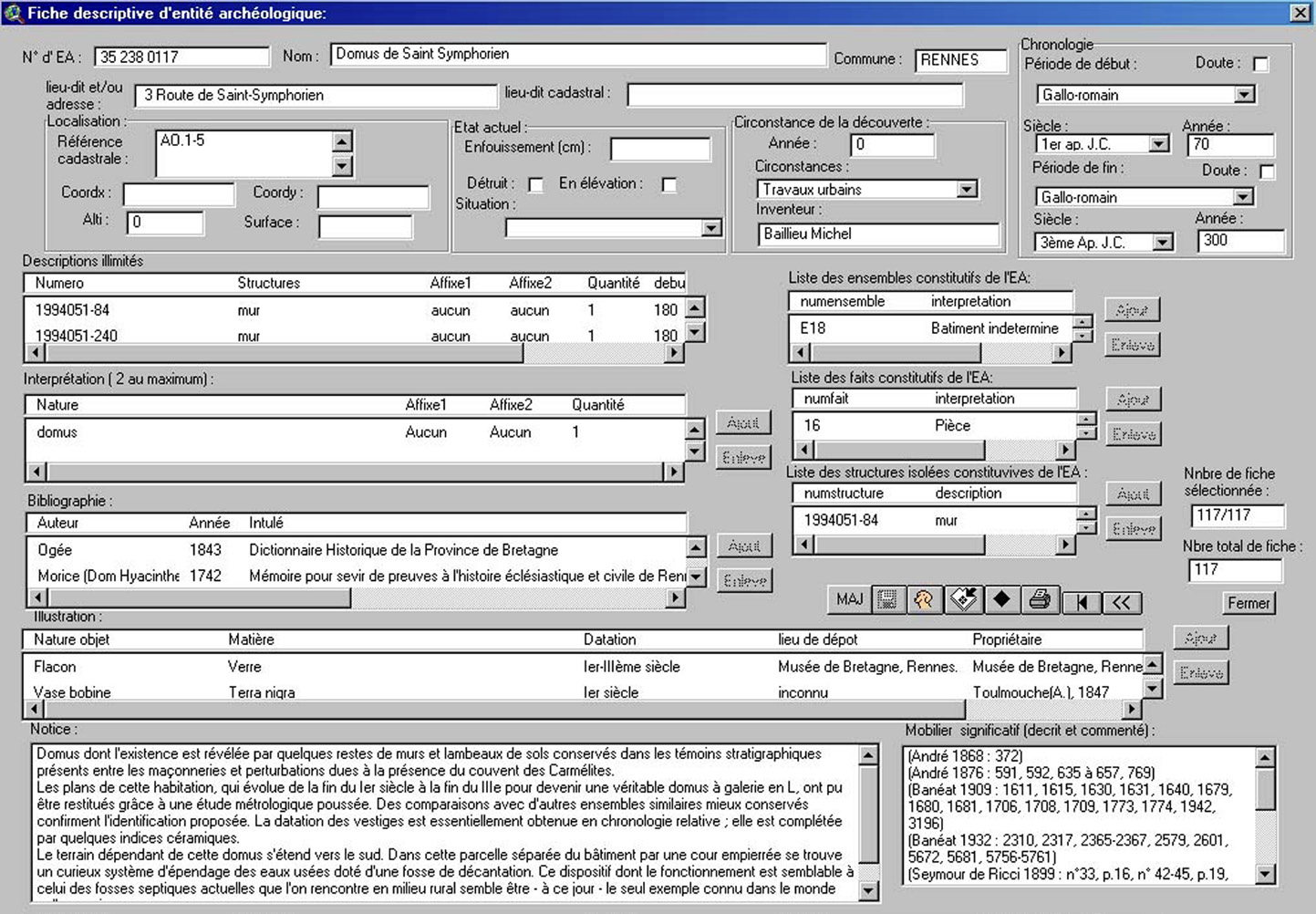
Task: Click Ajout button beside Interprétation list
Action: pyautogui.click(x=743, y=423)
